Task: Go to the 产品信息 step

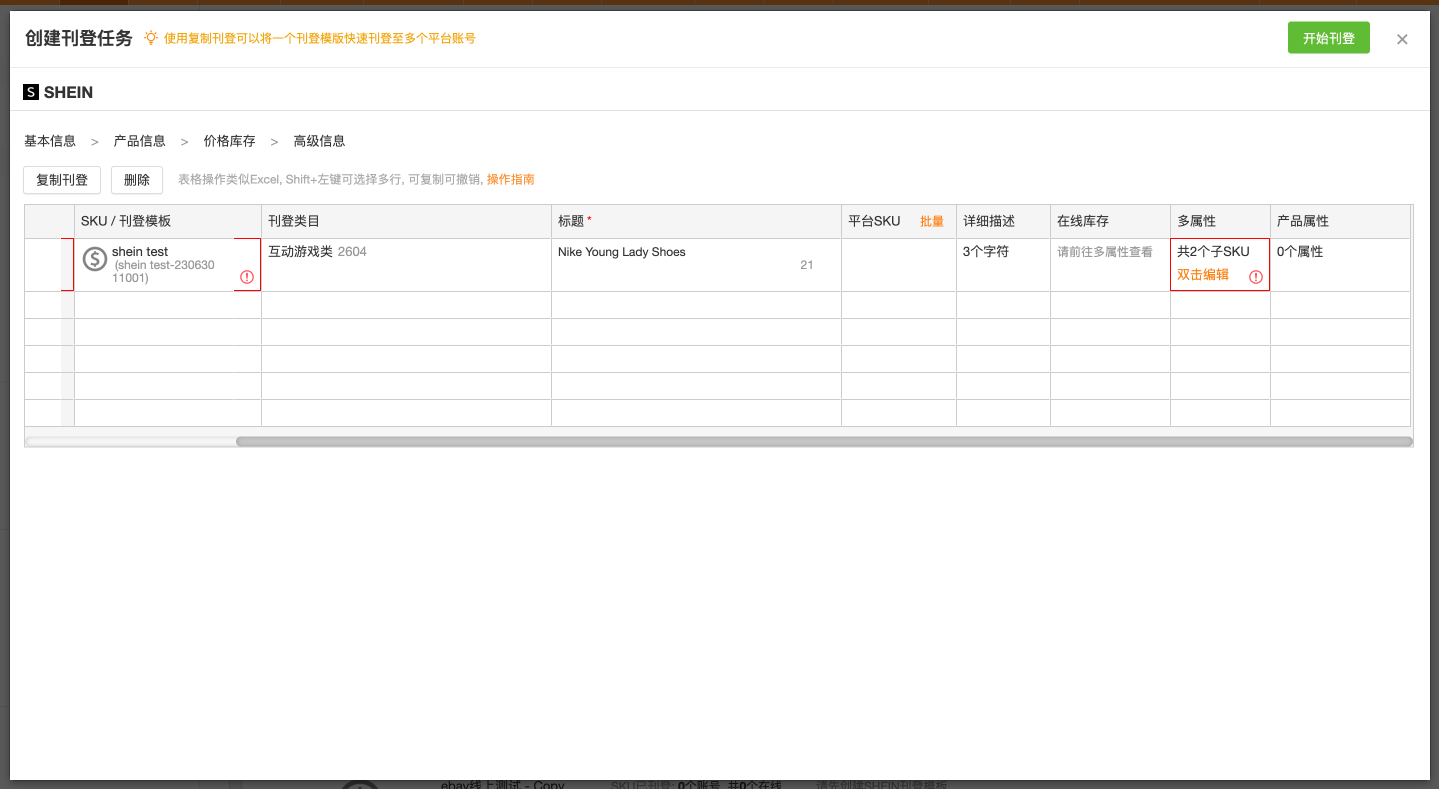Action: pos(140,141)
